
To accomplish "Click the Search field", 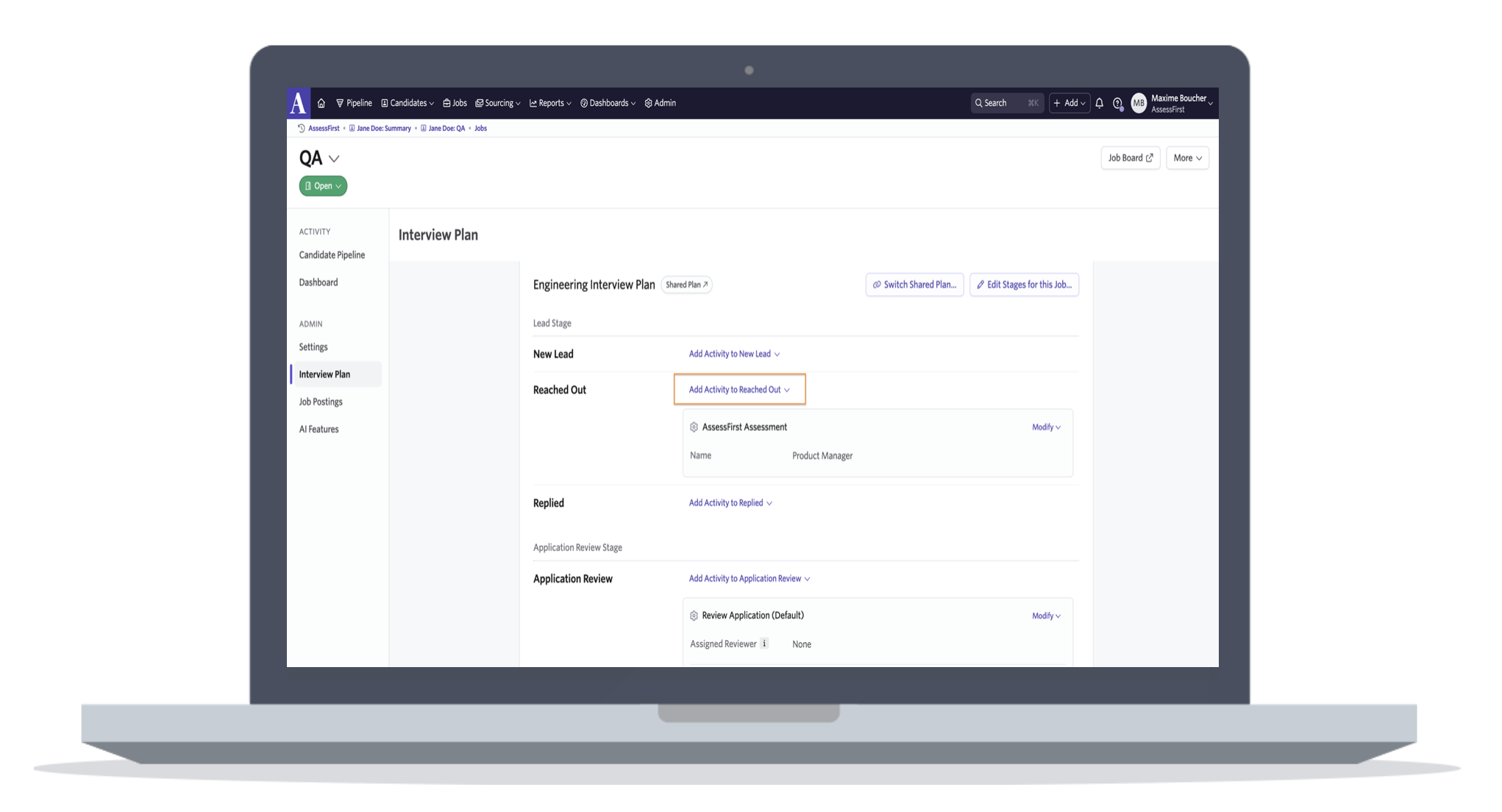I will pyautogui.click(x=1006, y=103).
